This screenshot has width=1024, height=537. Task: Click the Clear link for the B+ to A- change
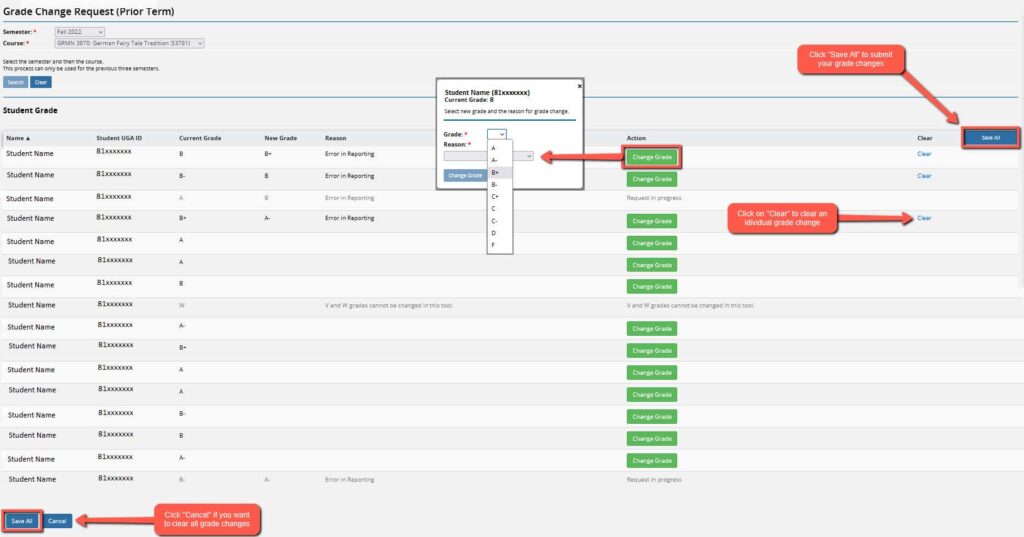pos(924,218)
